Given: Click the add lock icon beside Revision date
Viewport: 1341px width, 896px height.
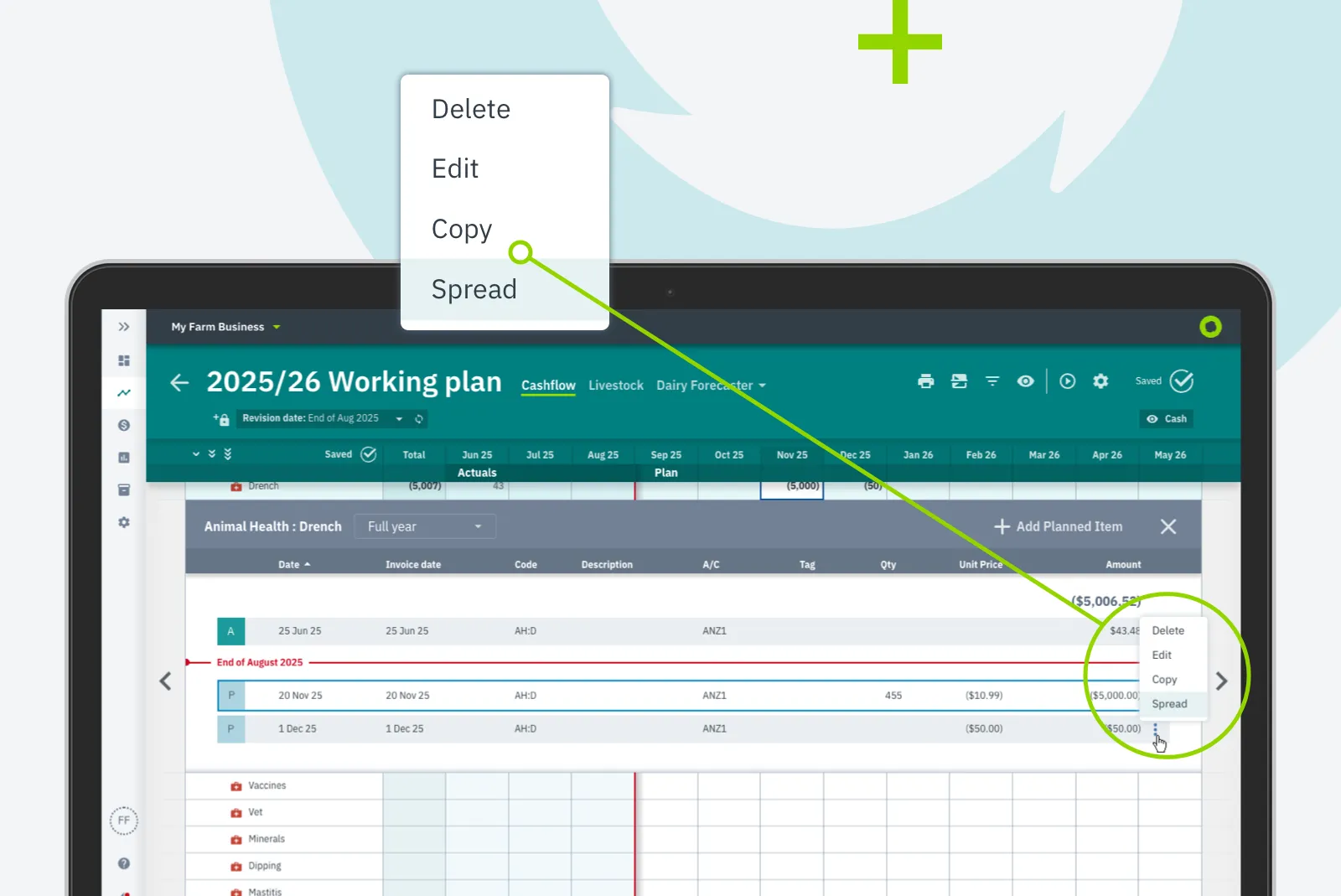Looking at the screenshot, I should [221, 418].
